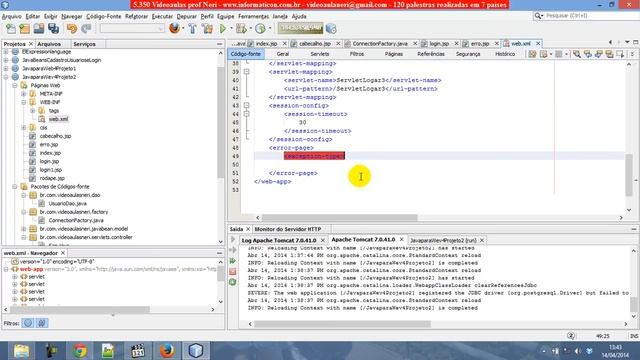
Task: Collapse the servlet-mapping fold at line 39
Action: tap(247, 72)
